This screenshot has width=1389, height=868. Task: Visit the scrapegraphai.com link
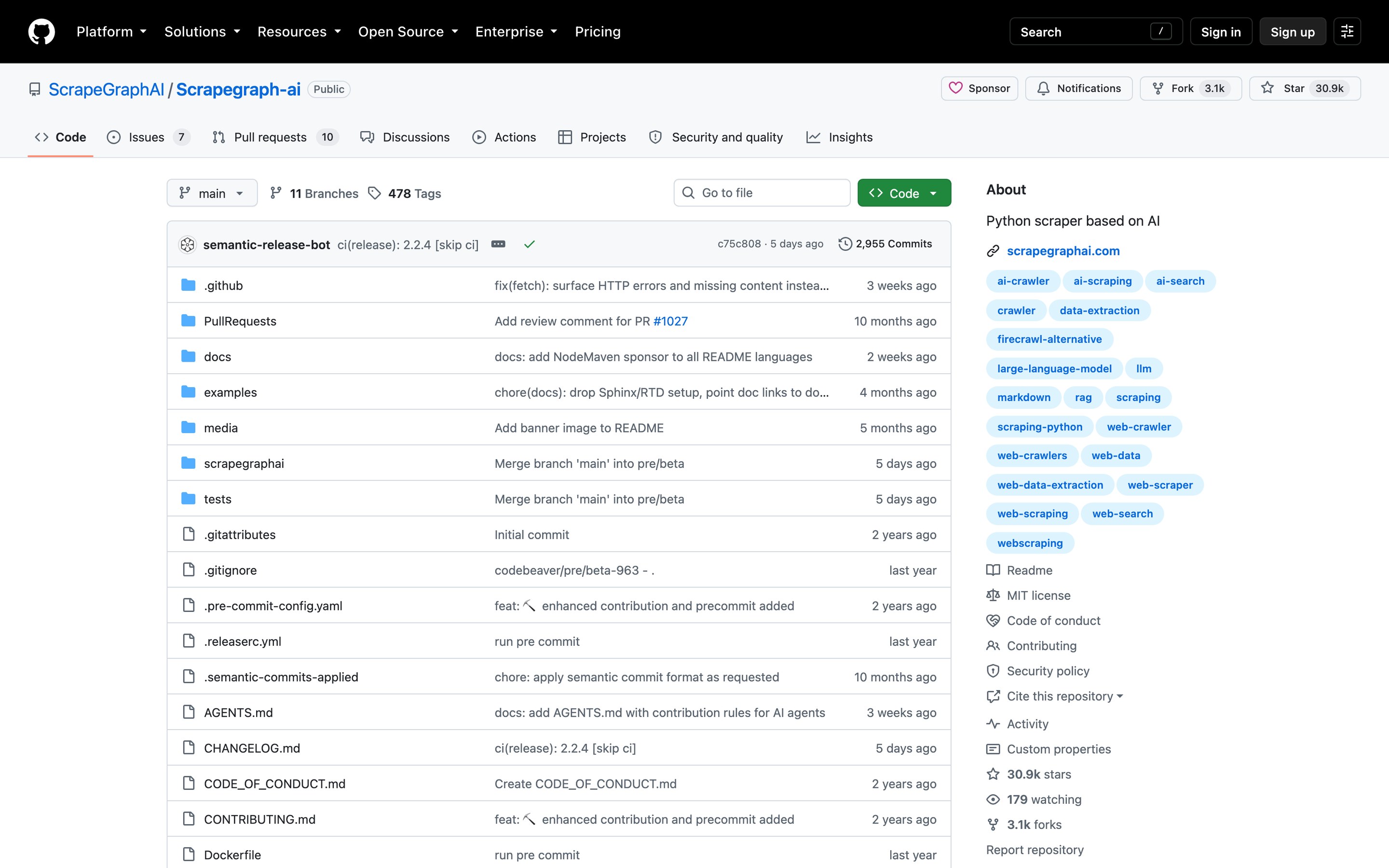1063,251
